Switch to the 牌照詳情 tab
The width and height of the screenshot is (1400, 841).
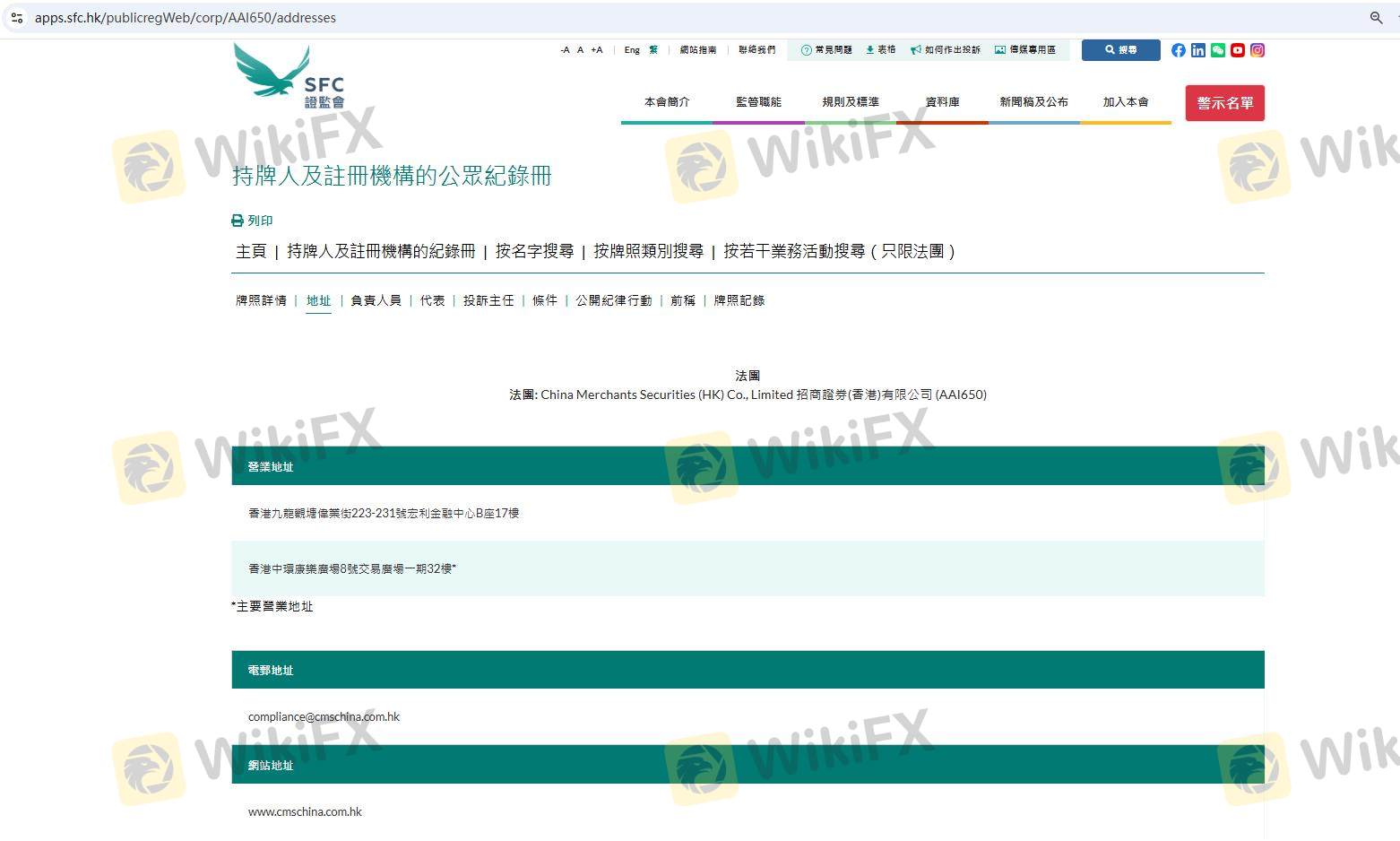point(261,300)
